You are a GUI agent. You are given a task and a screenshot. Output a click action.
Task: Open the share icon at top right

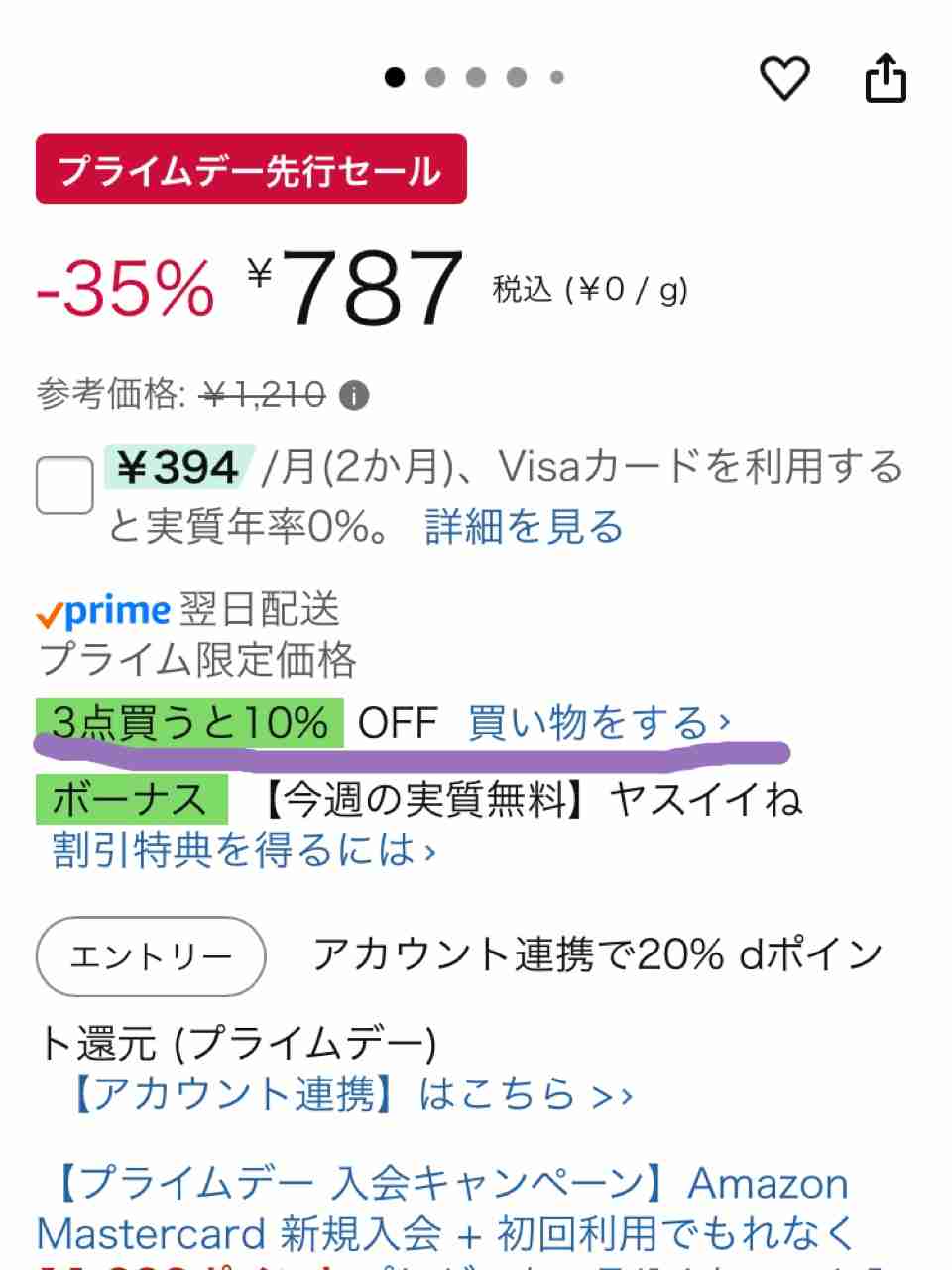point(885,78)
